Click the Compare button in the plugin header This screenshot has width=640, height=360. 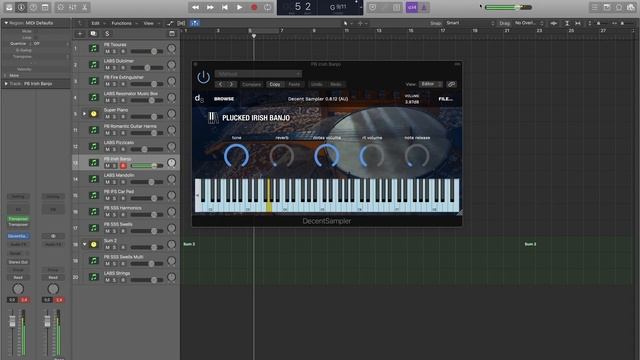click(251, 84)
